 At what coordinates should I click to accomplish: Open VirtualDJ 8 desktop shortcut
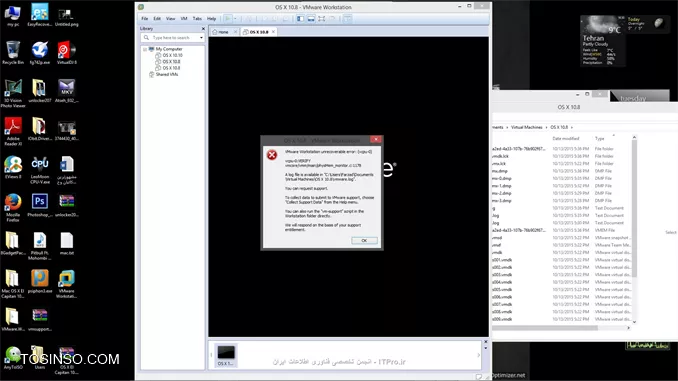click(x=66, y=53)
